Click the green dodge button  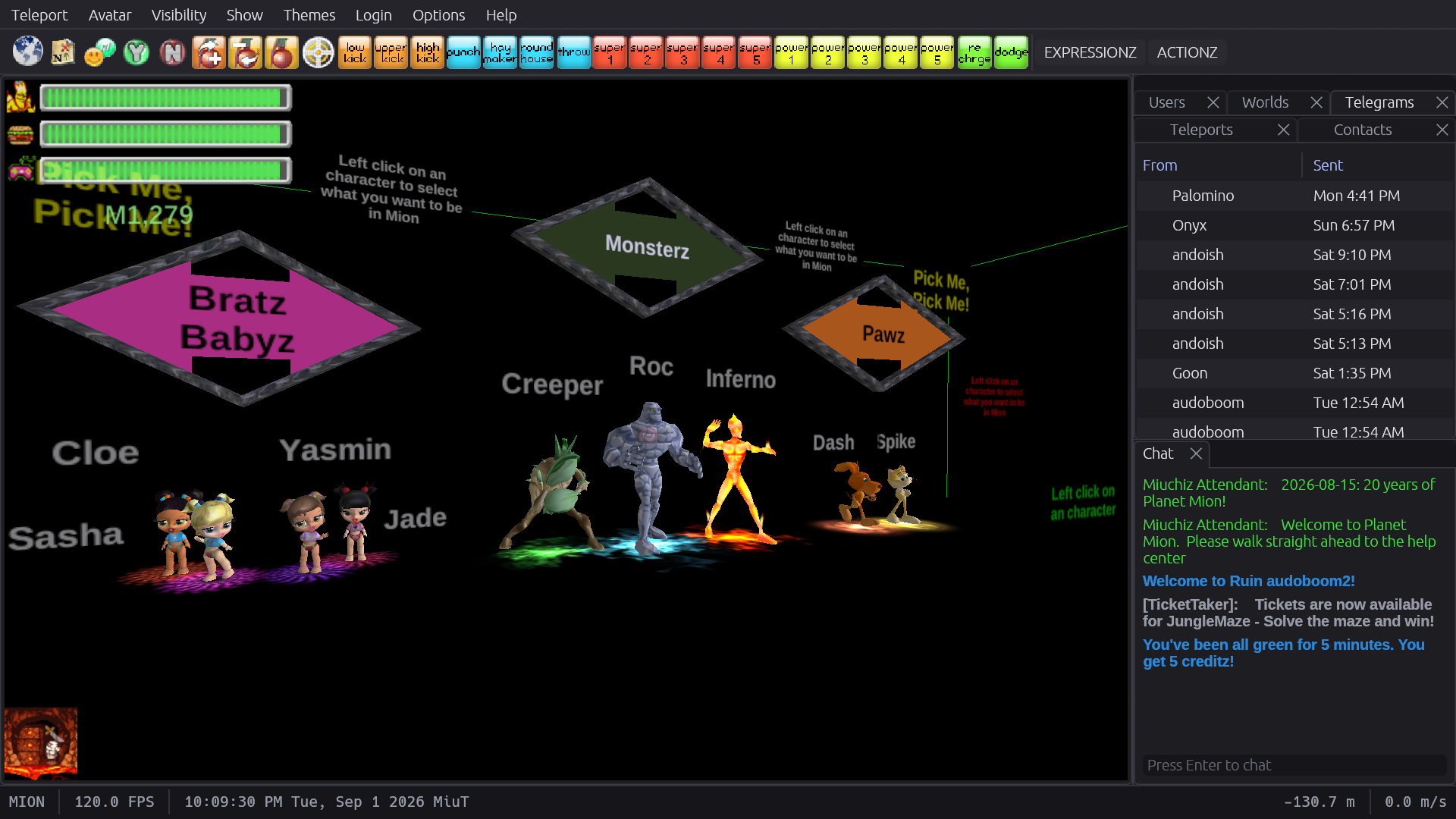[x=1011, y=52]
